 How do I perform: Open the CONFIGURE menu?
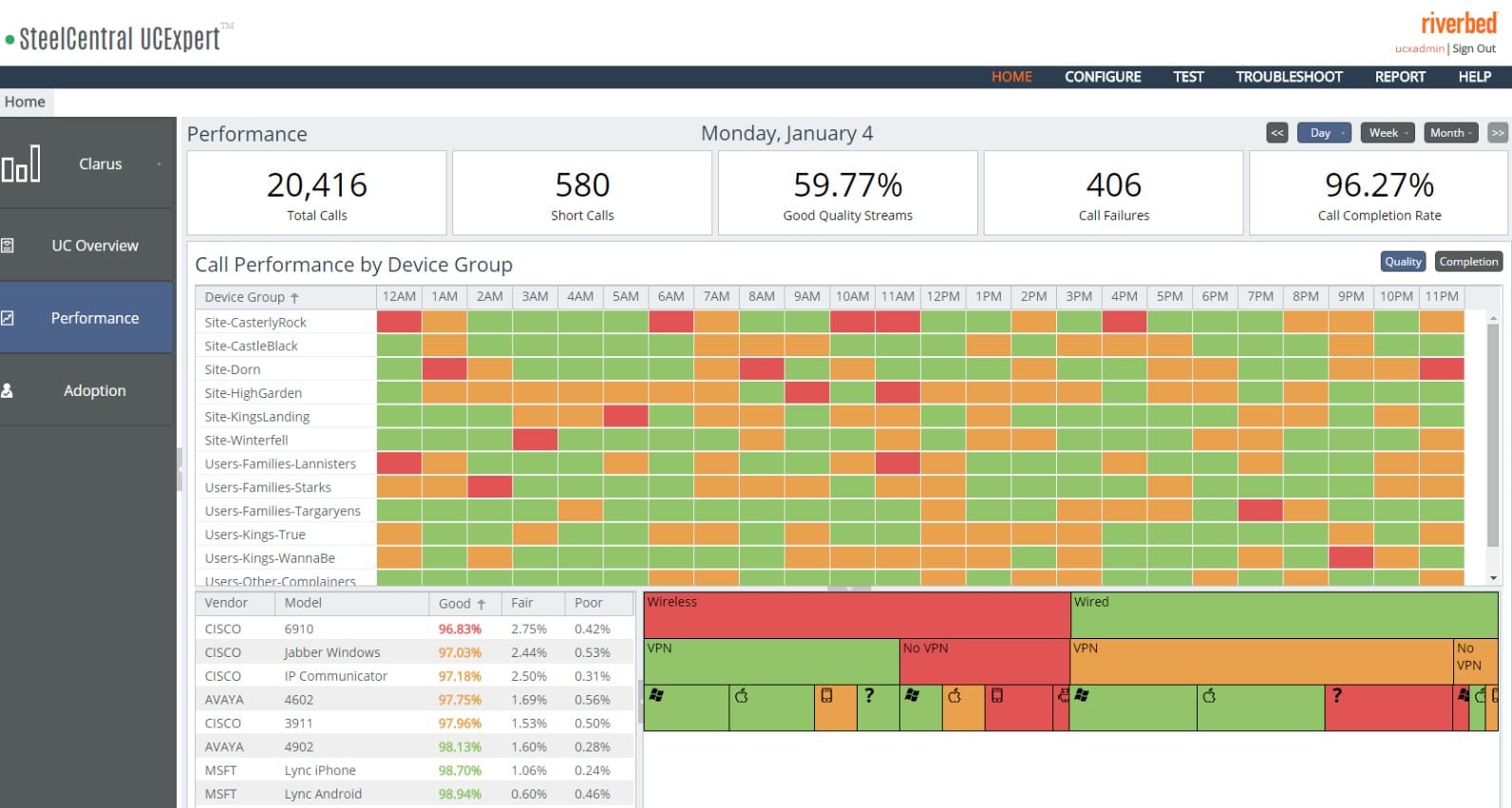1103,77
